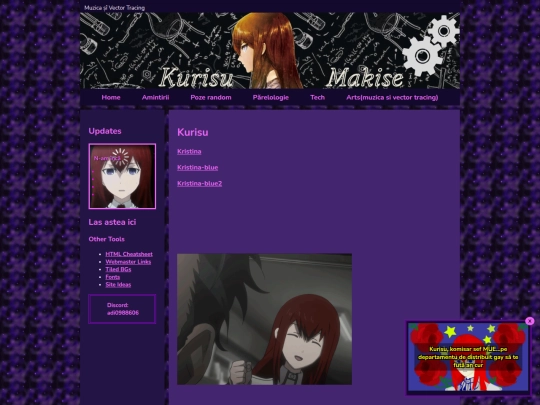Click the Updates portrait thumbnail
Viewport: 540px width, 405px height.
(x=122, y=176)
